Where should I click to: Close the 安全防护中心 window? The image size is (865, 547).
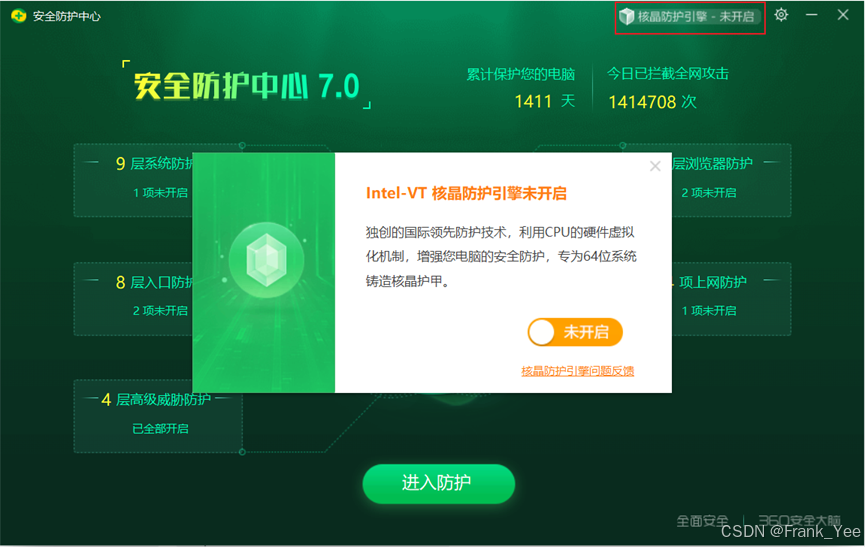point(842,15)
